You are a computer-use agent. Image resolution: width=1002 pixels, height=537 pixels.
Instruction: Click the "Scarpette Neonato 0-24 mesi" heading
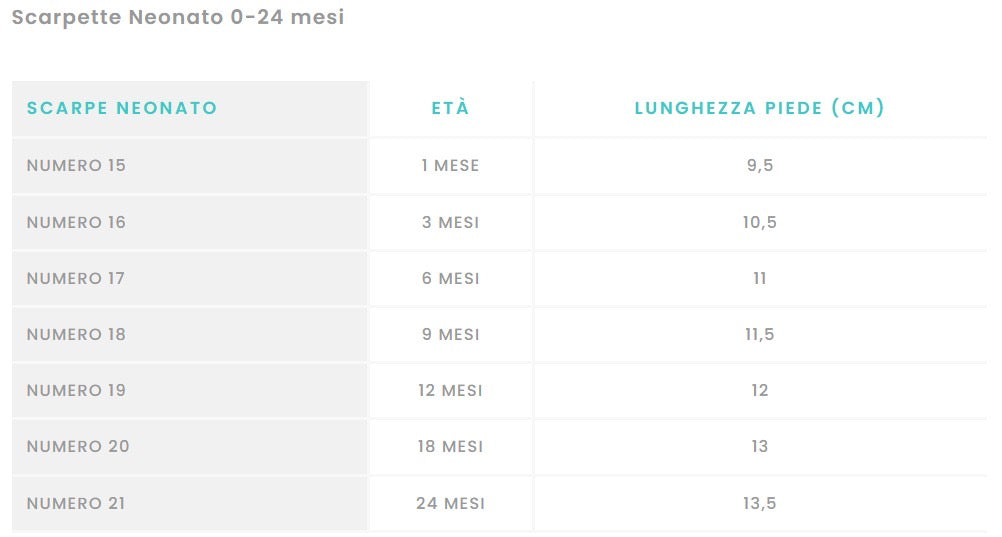pos(178,18)
